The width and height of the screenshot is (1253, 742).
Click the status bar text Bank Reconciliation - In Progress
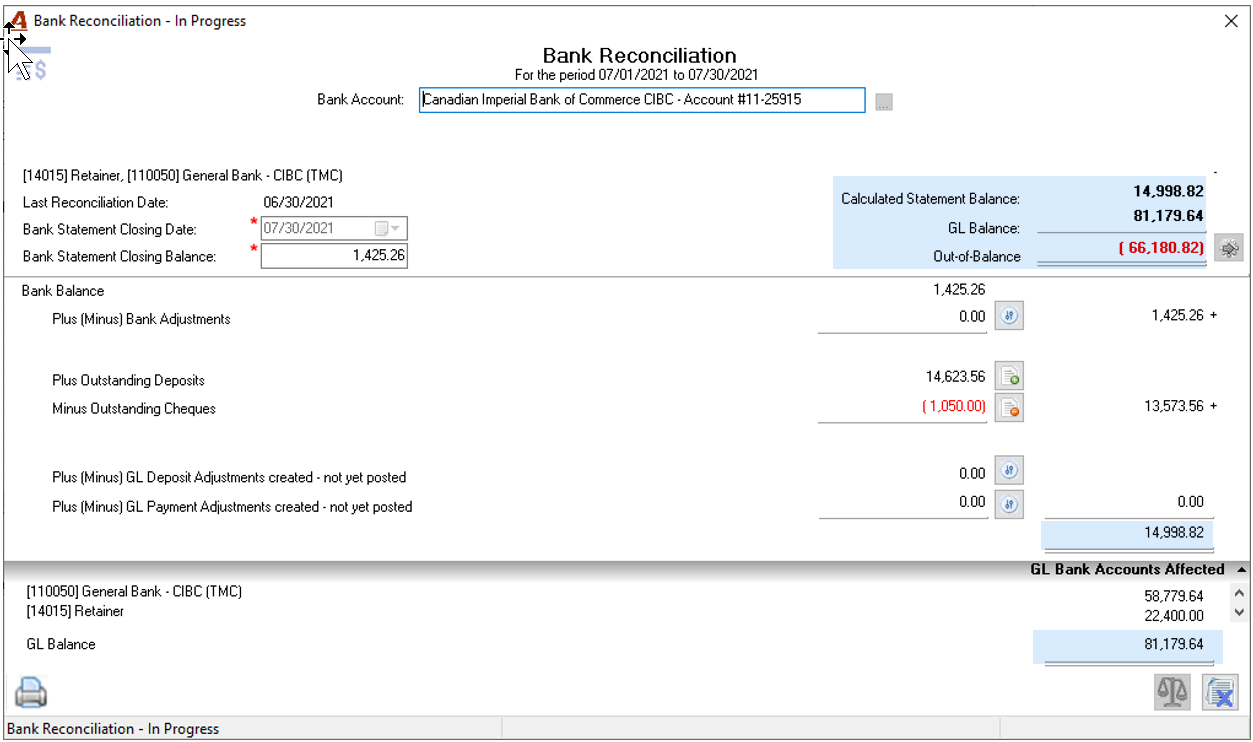coord(113,729)
